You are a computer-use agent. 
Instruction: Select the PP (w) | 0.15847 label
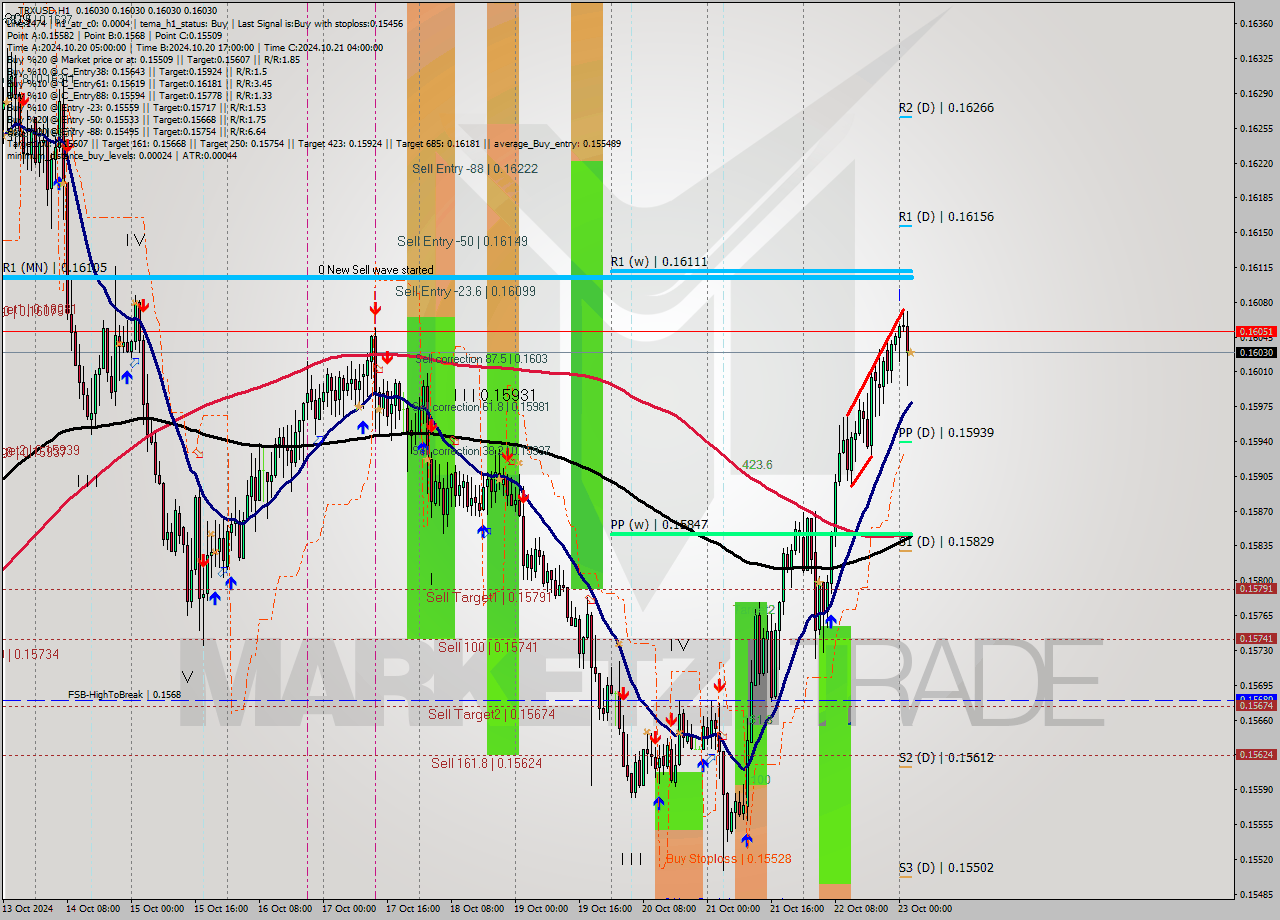pyautogui.click(x=659, y=525)
